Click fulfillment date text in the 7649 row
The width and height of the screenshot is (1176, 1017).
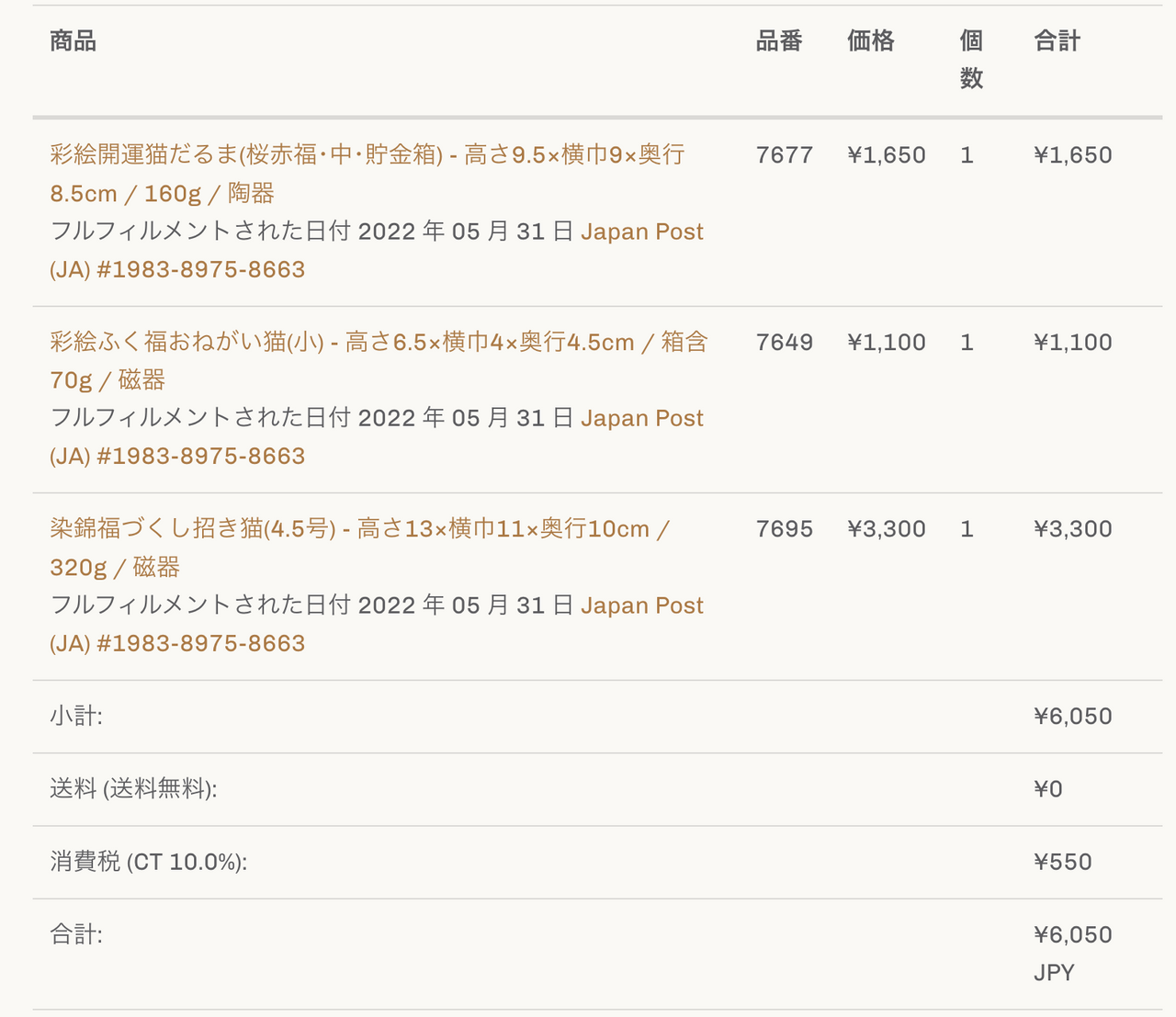[x=312, y=418]
